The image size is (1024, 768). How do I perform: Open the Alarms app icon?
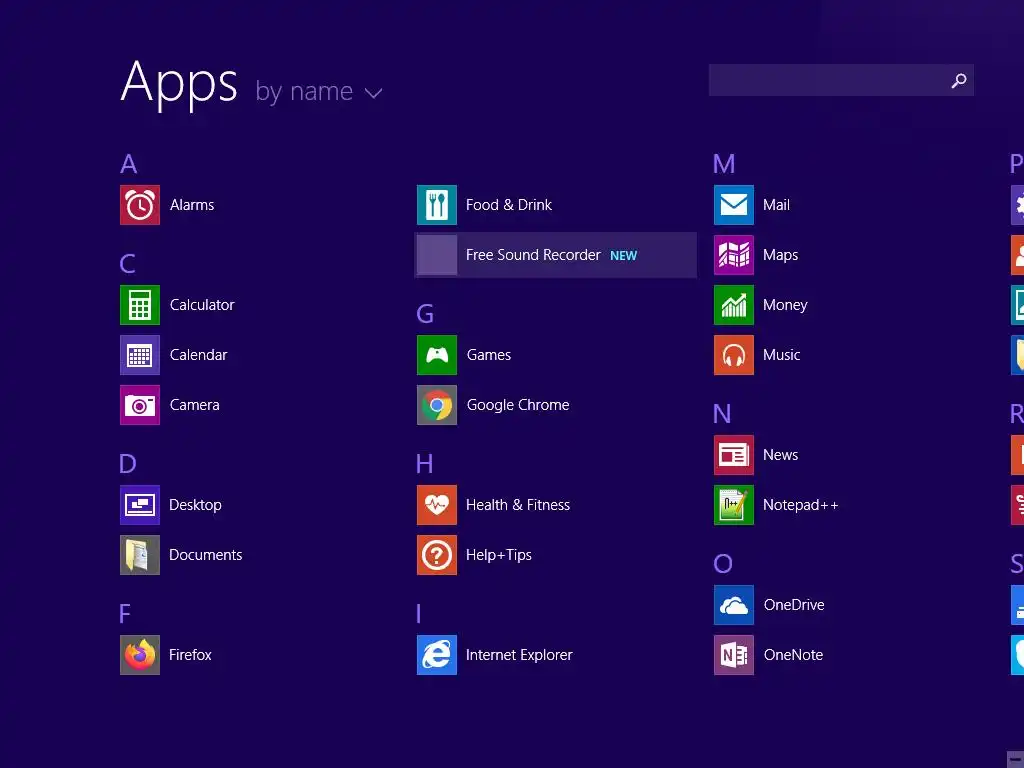point(140,205)
